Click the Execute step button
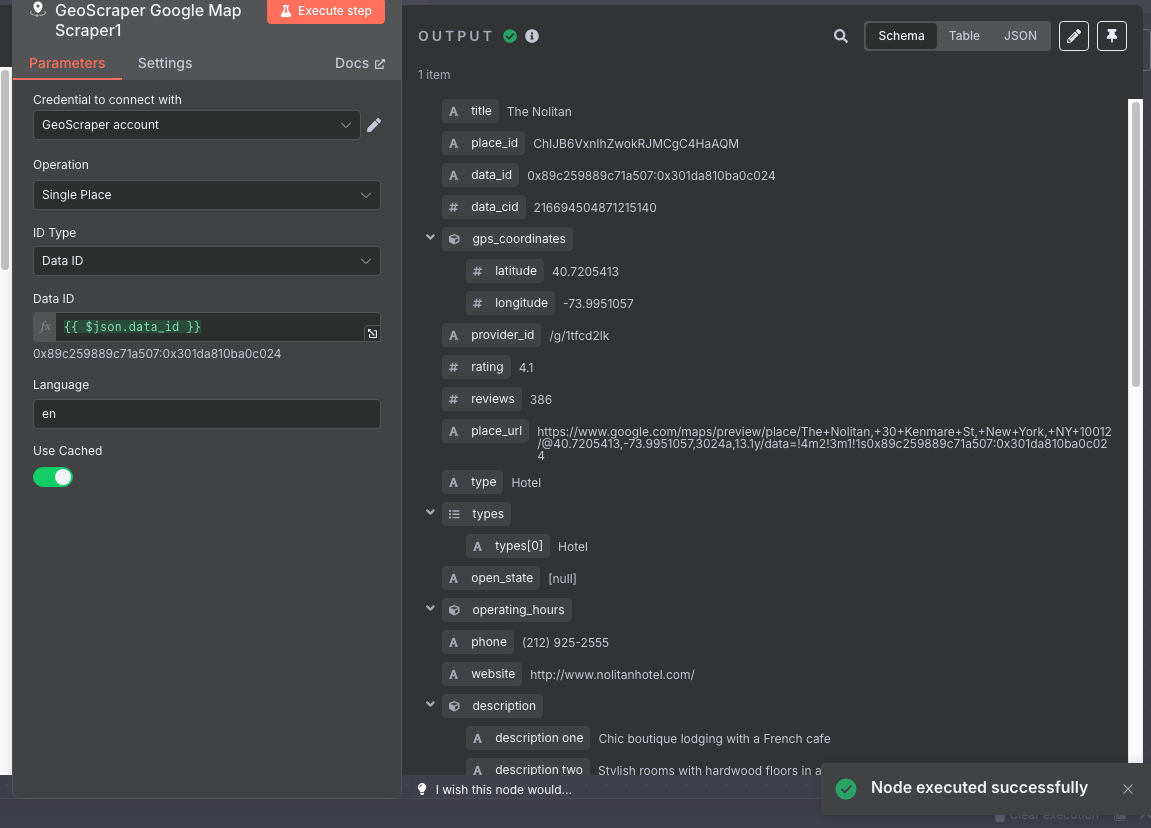This screenshot has width=1151, height=828. [326, 11]
